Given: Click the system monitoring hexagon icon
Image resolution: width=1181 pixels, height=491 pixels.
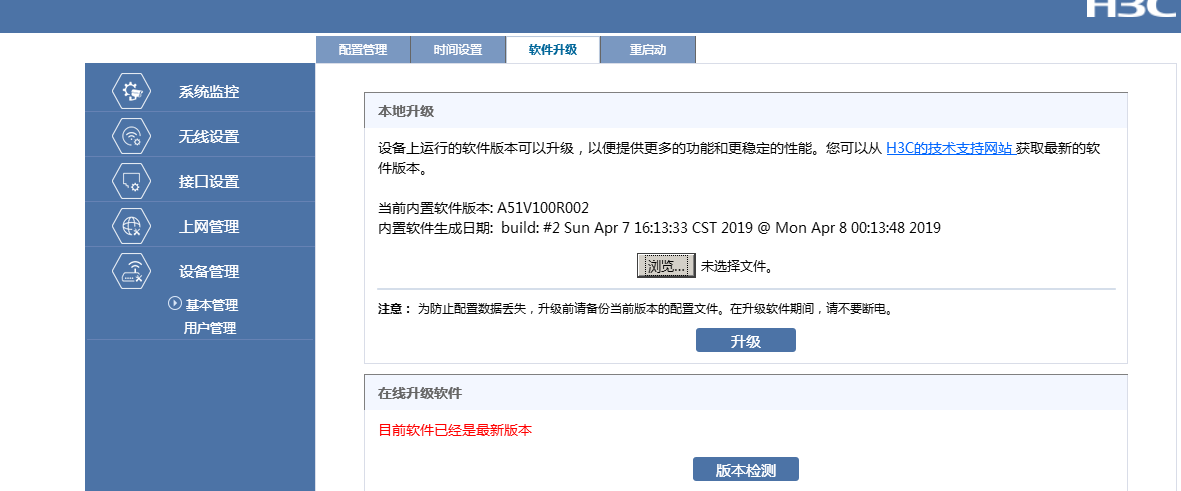Looking at the screenshot, I should click(x=131, y=92).
